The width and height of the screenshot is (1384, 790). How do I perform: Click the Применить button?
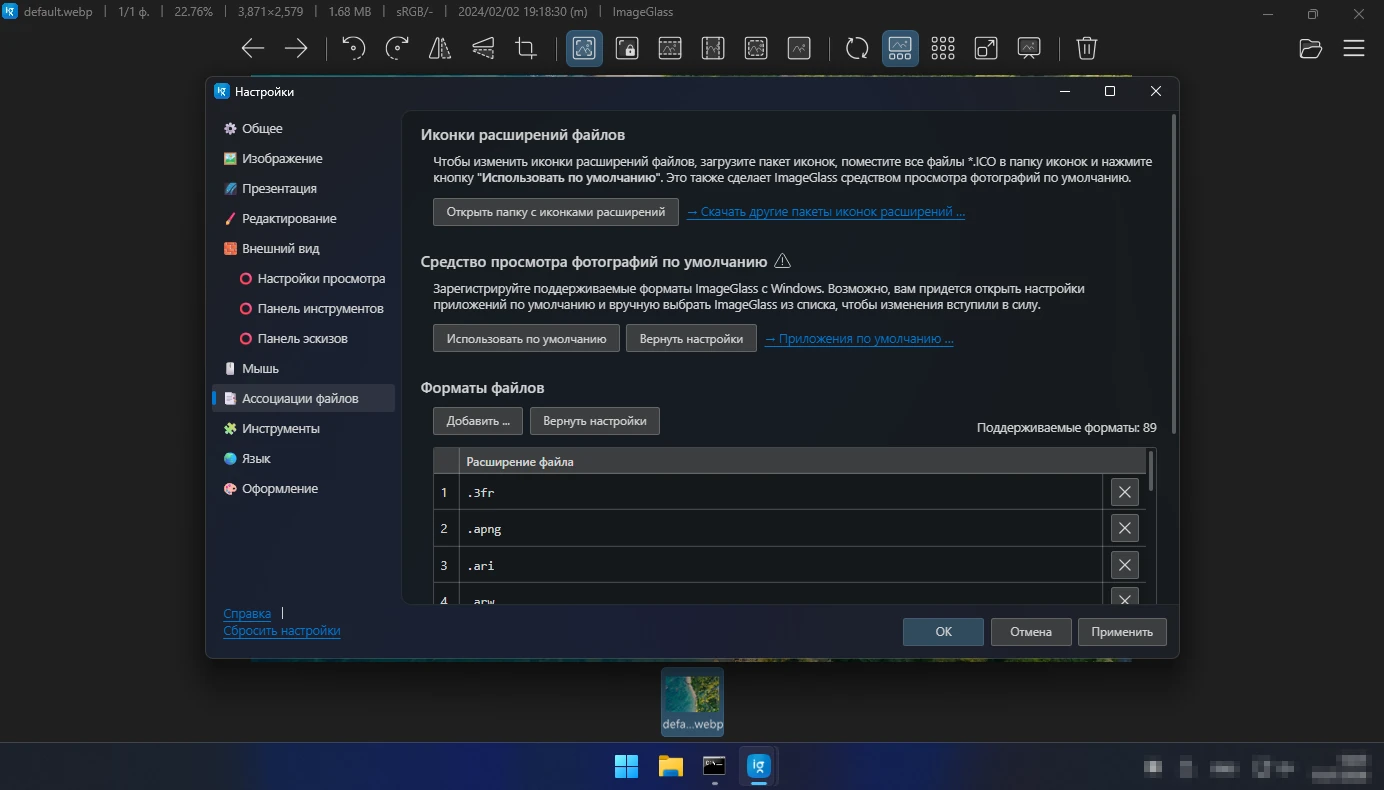(x=1122, y=632)
